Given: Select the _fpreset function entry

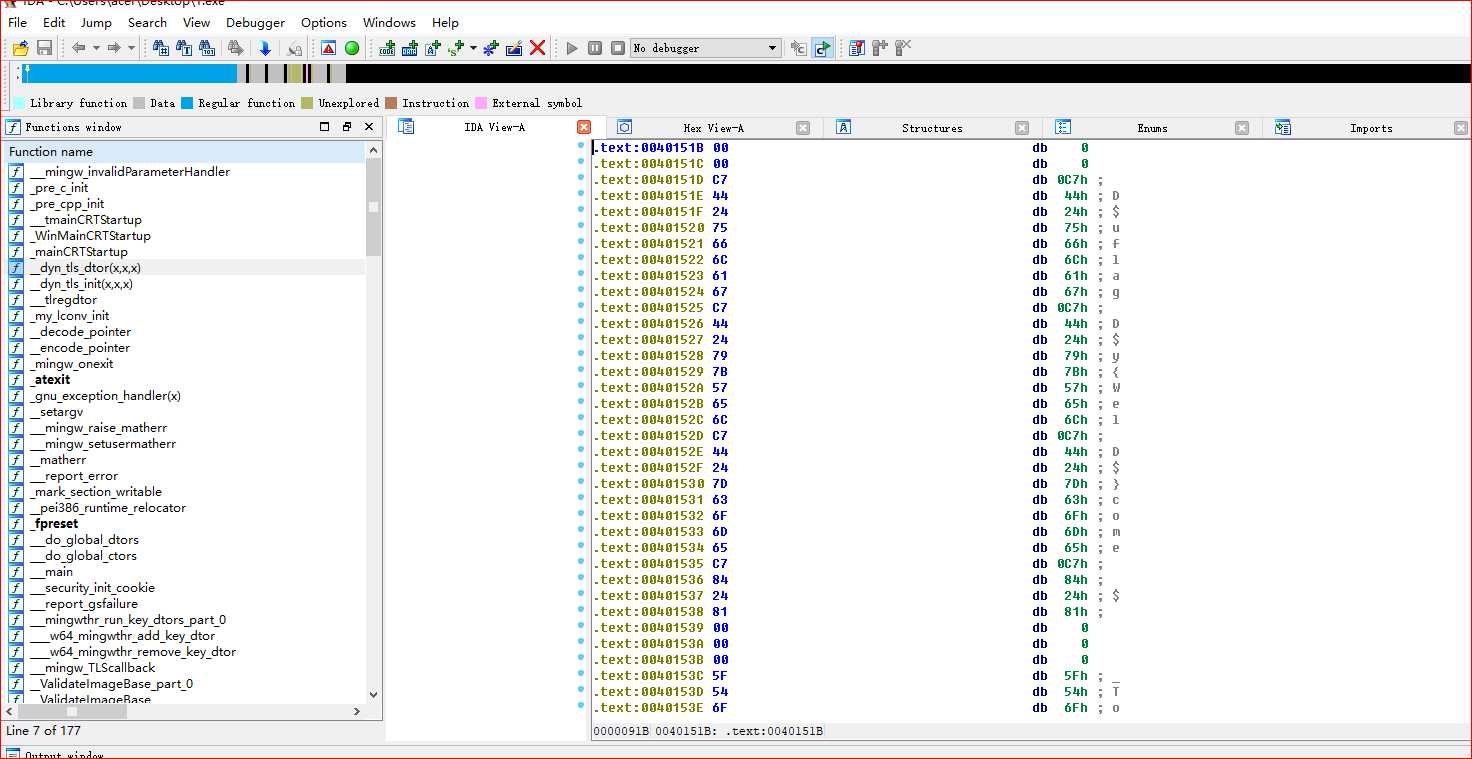Looking at the screenshot, I should coord(54,524).
